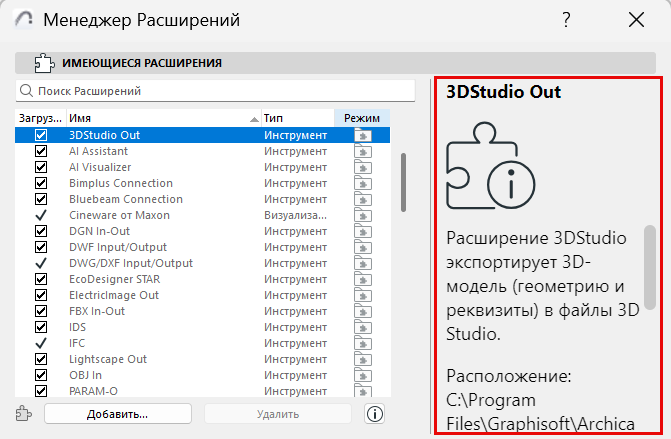Toggle DWF Input/Output load checkbox

click(41, 247)
